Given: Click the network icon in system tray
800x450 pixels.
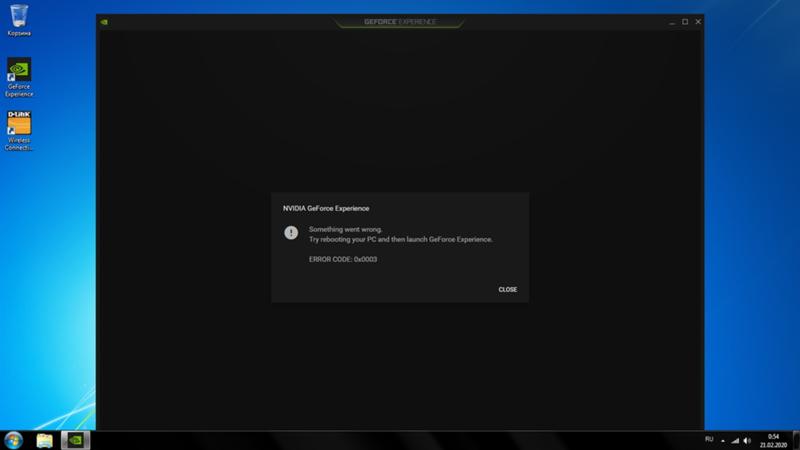Looking at the screenshot, I should pos(736,440).
